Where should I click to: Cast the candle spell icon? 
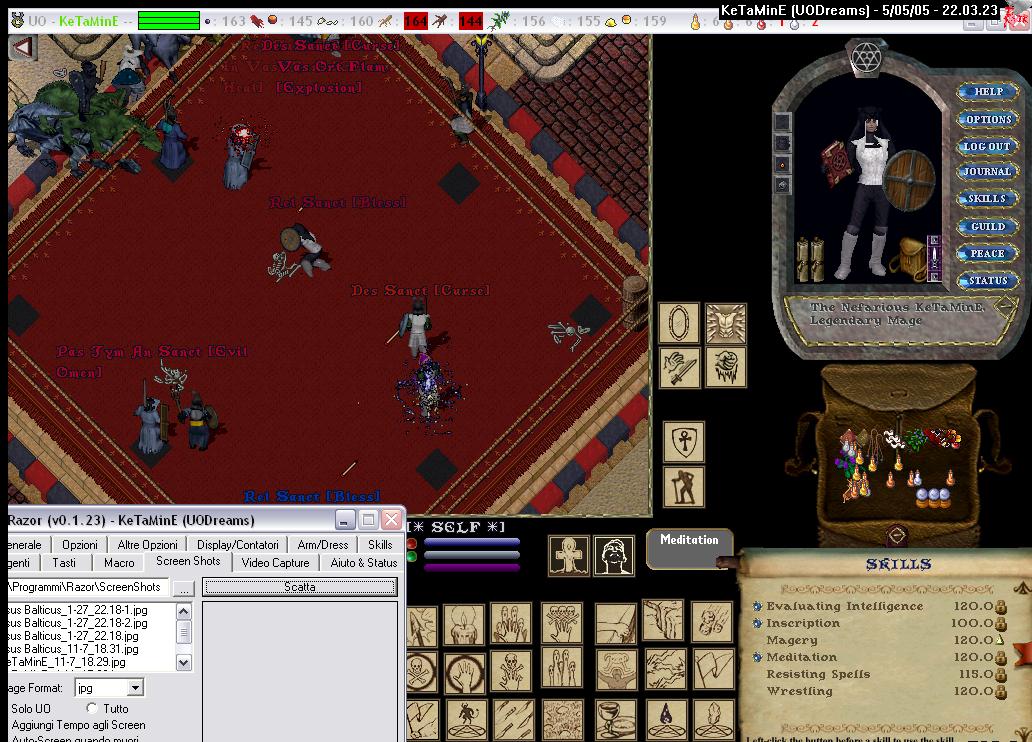click(464, 624)
